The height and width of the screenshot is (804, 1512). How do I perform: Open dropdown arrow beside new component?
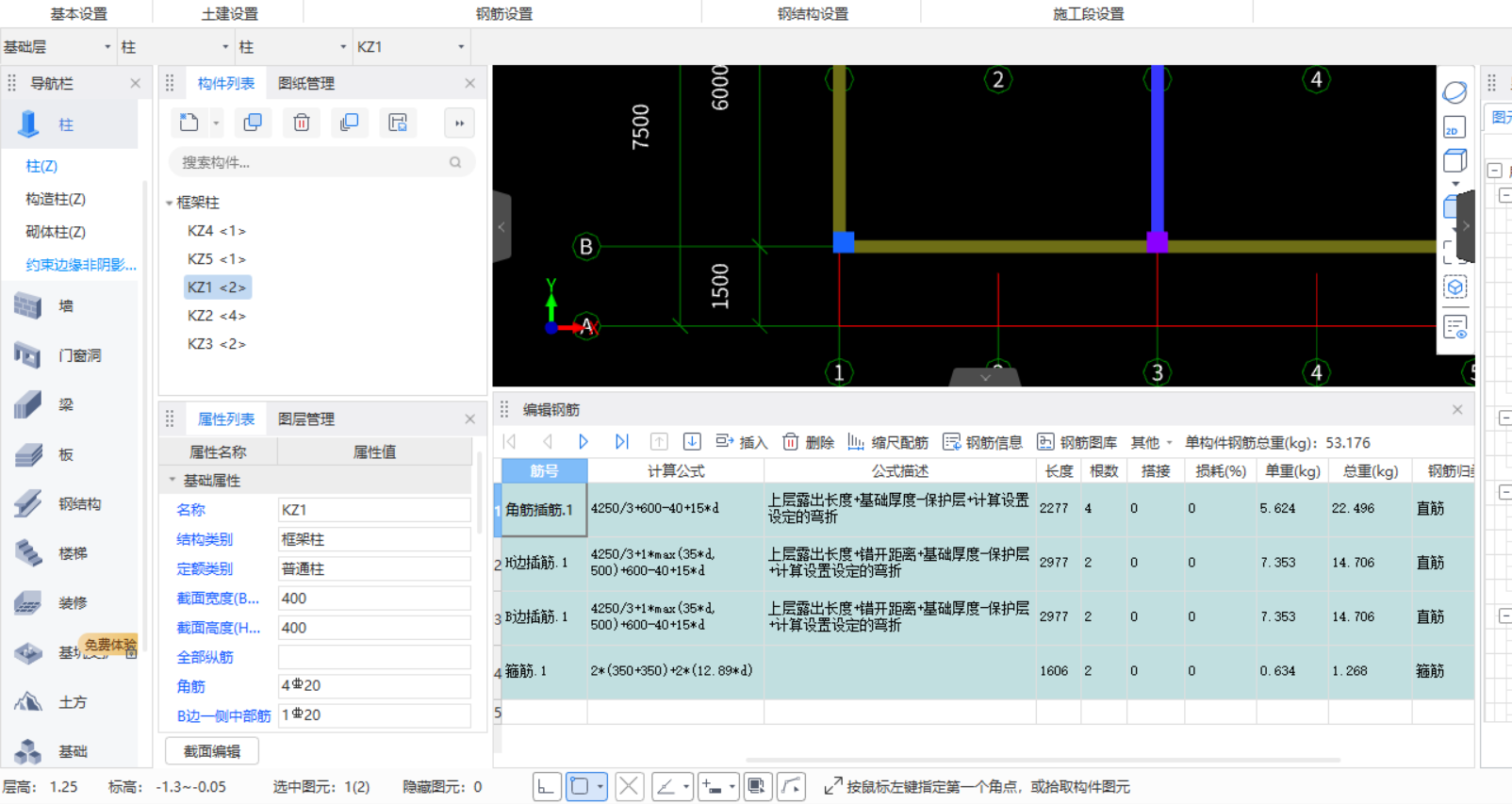(216, 123)
